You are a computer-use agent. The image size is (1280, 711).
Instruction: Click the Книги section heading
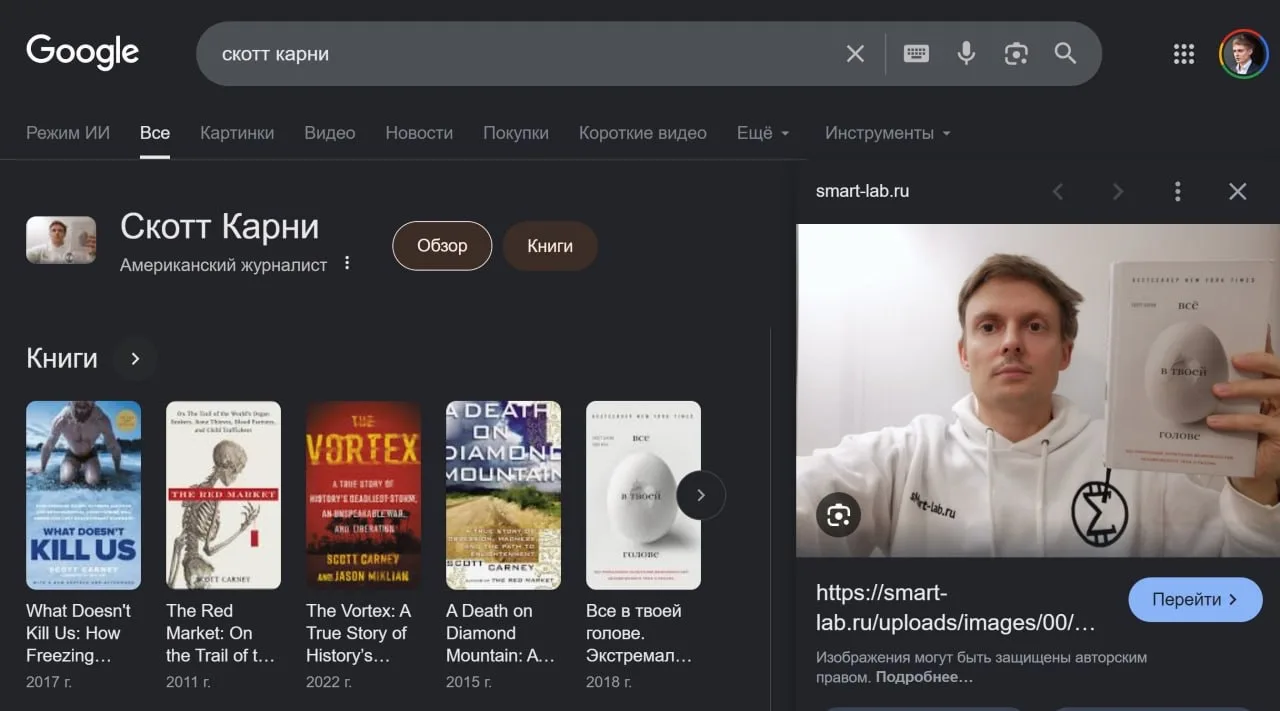pos(62,358)
